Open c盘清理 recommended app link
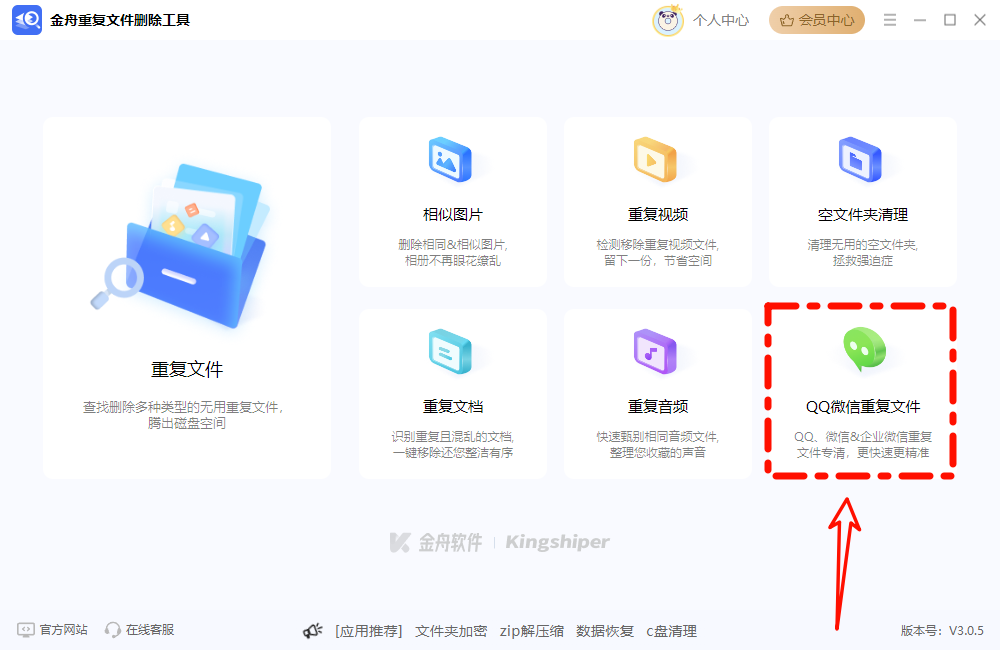 click(672, 631)
